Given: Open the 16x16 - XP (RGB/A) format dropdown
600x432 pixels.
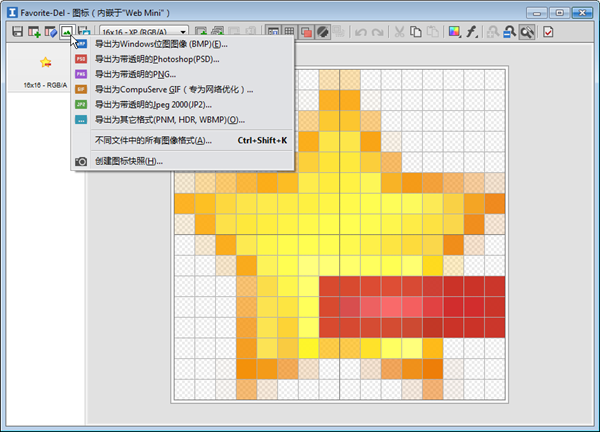Looking at the screenshot, I should point(143,32).
